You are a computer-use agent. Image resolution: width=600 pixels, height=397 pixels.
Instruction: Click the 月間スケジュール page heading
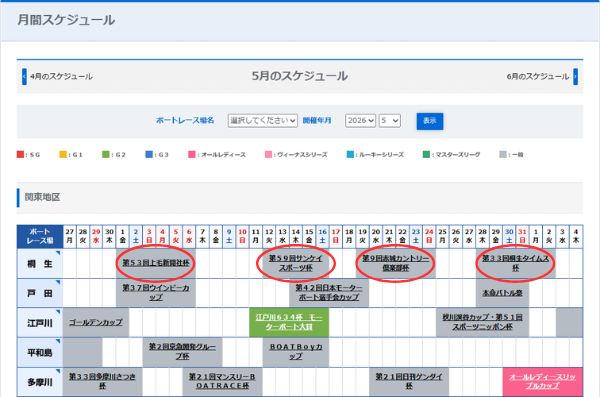(x=66, y=20)
